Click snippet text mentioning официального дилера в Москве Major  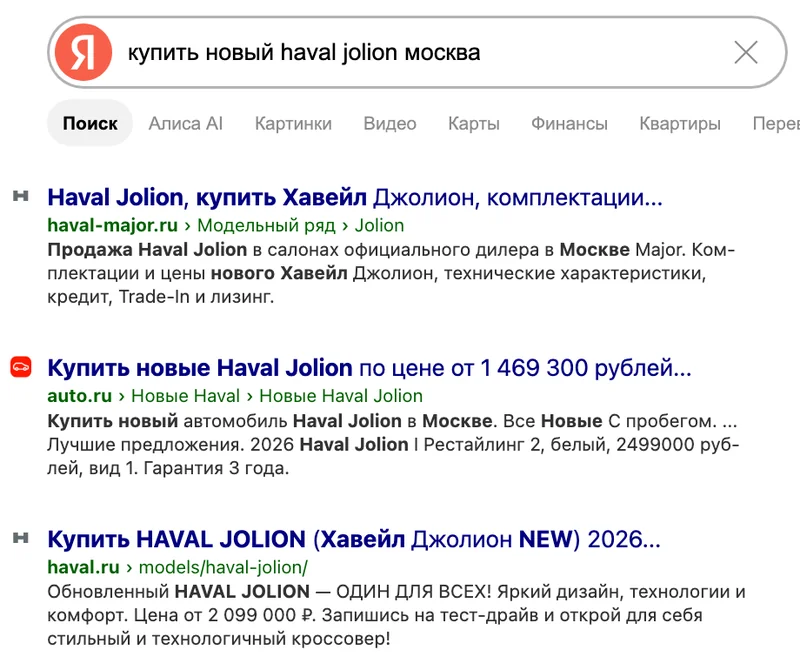[x=513, y=250]
